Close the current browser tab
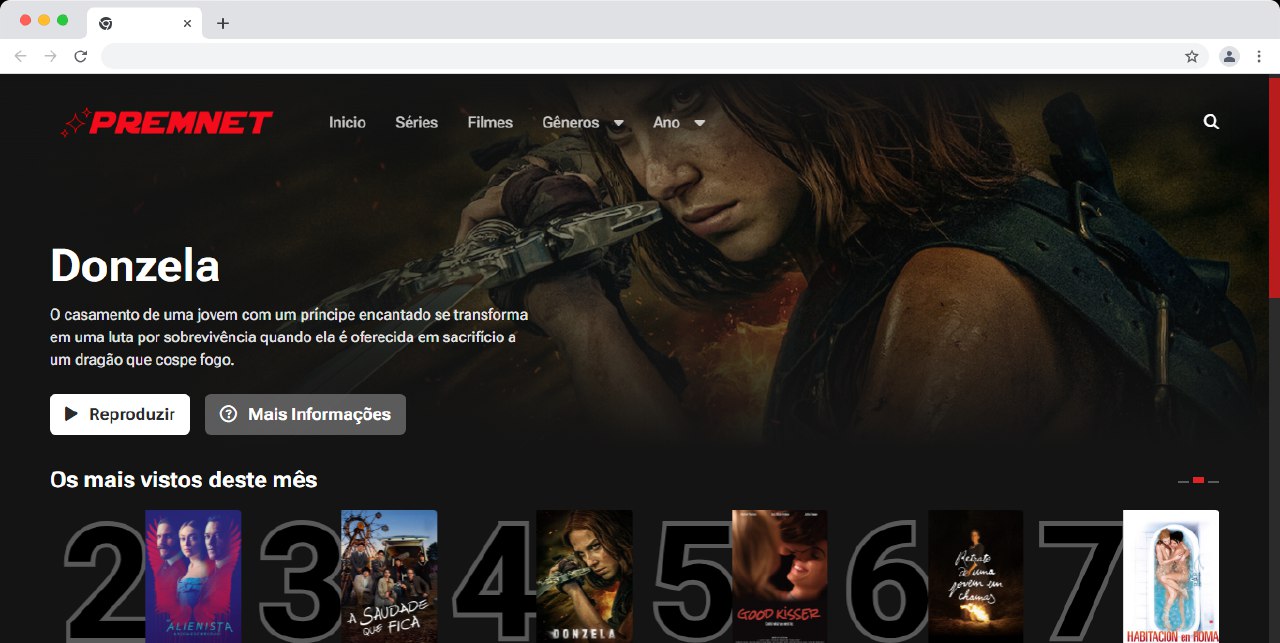Viewport: 1280px width, 643px height. [187, 23]
